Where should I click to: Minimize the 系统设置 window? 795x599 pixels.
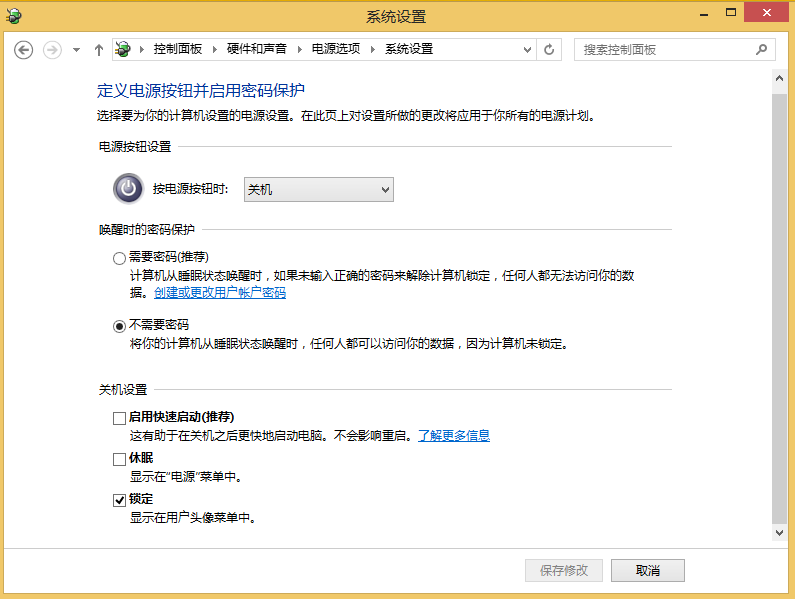point(704,13)
